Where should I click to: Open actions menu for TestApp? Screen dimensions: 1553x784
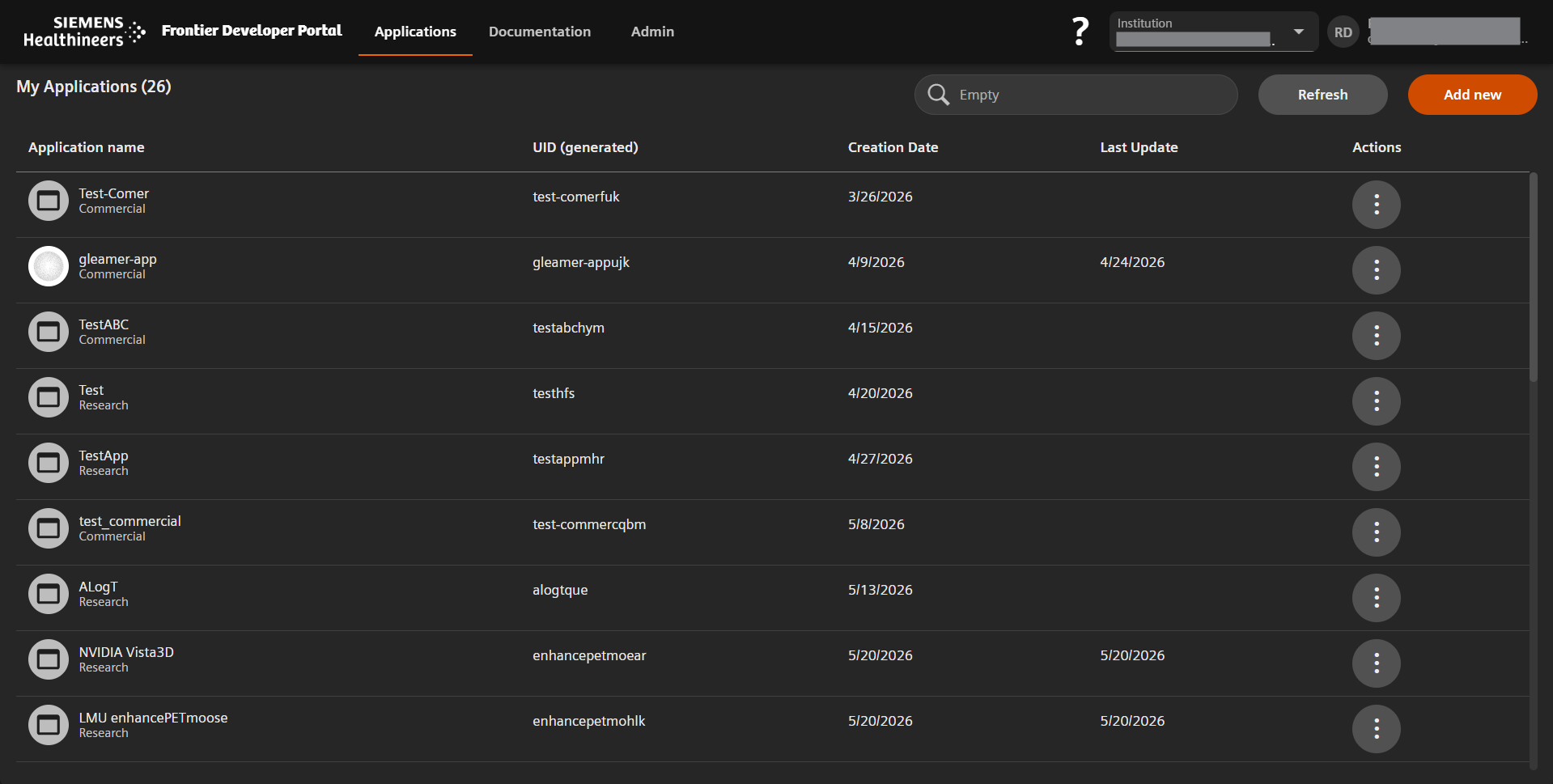pyautogui.click(x=1376, y=467)
